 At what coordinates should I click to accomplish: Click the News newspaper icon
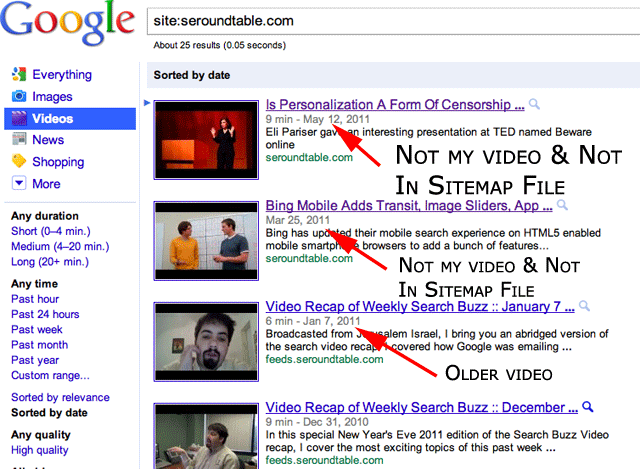pyautogui.click(x=19, y=139)
